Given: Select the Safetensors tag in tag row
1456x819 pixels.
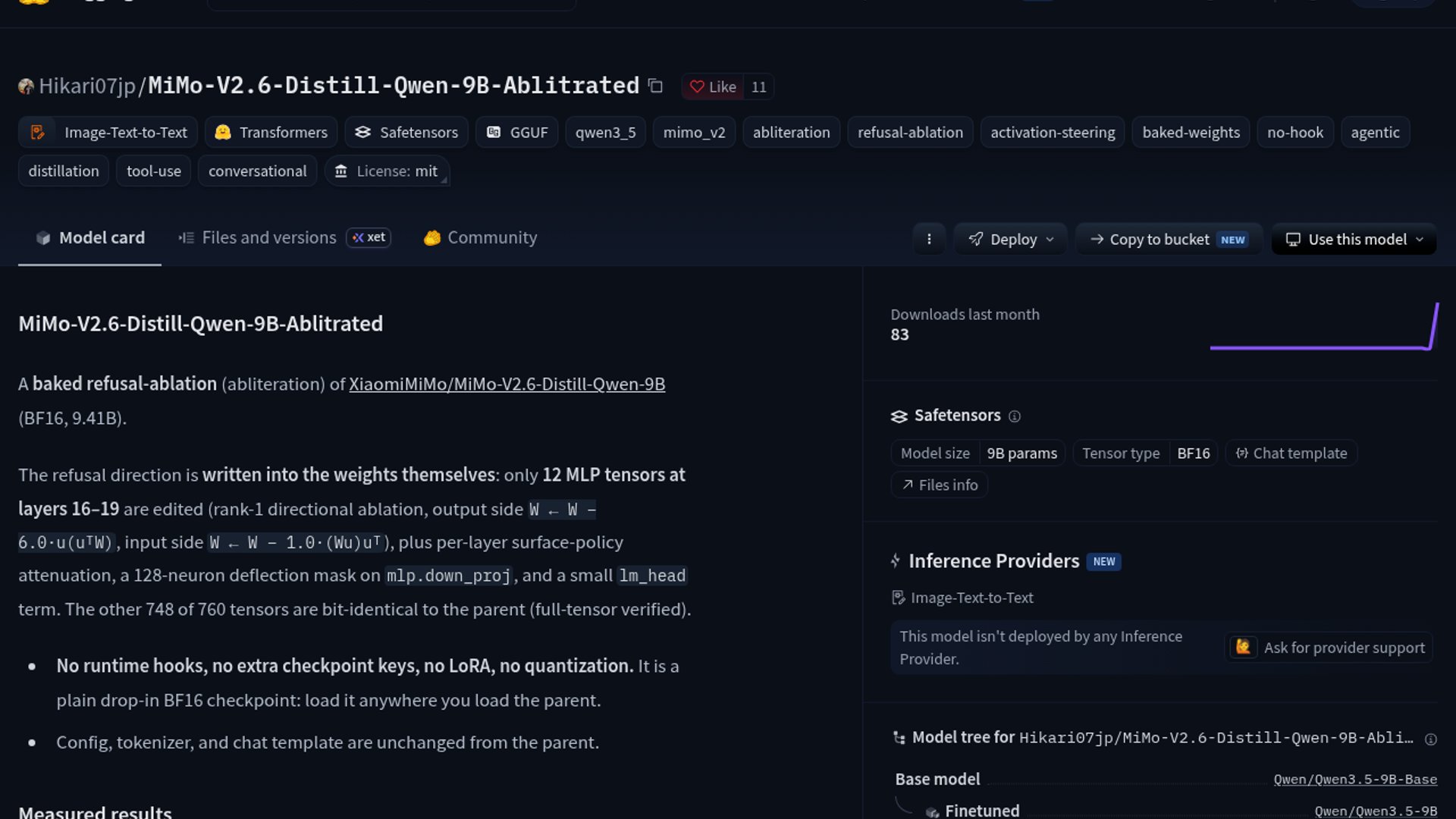Looking at the screenshot, I should 406,133.
